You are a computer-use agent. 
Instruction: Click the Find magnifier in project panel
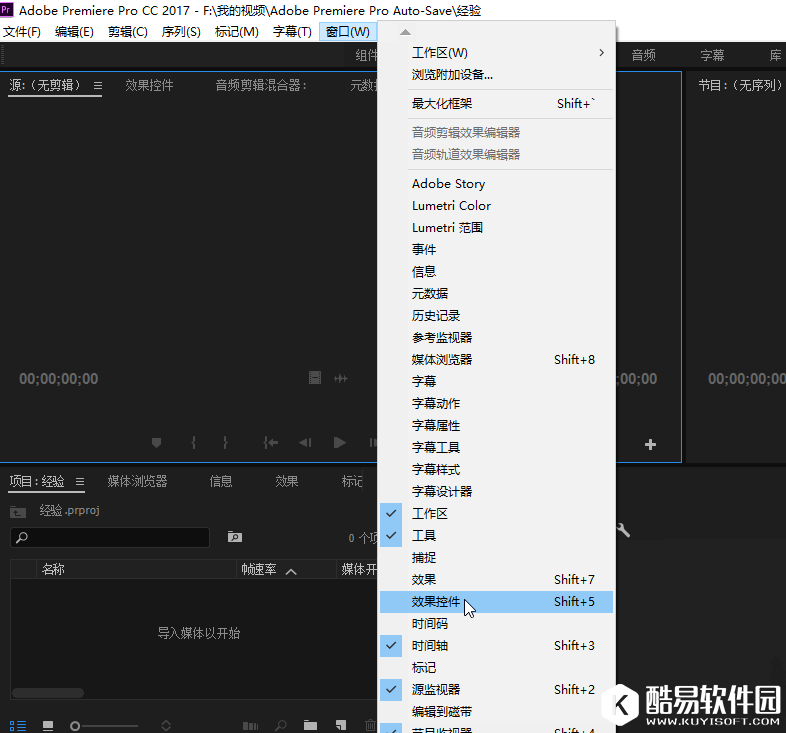click(281, 725)
